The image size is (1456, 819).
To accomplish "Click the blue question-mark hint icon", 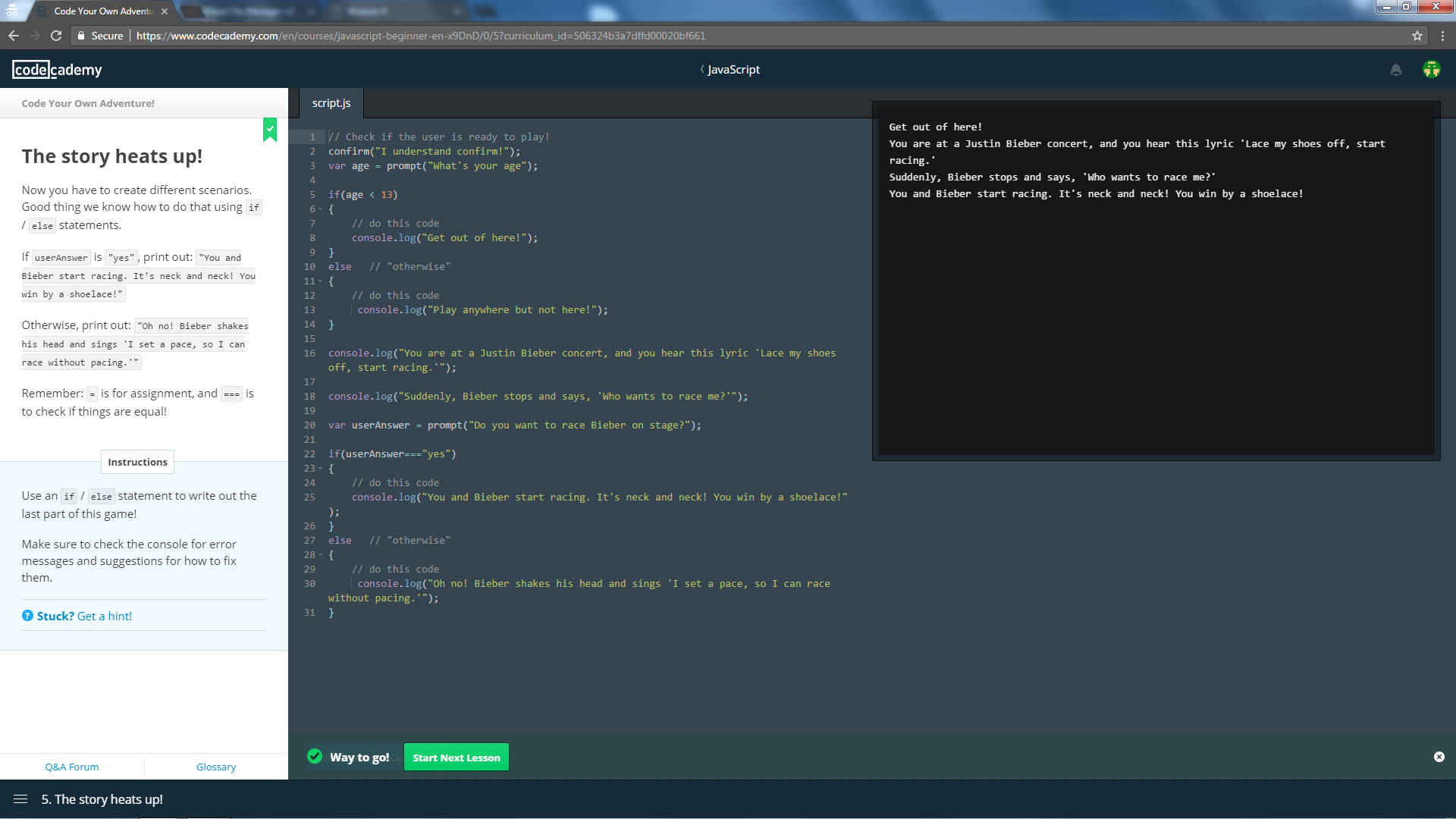I will 27,616.
